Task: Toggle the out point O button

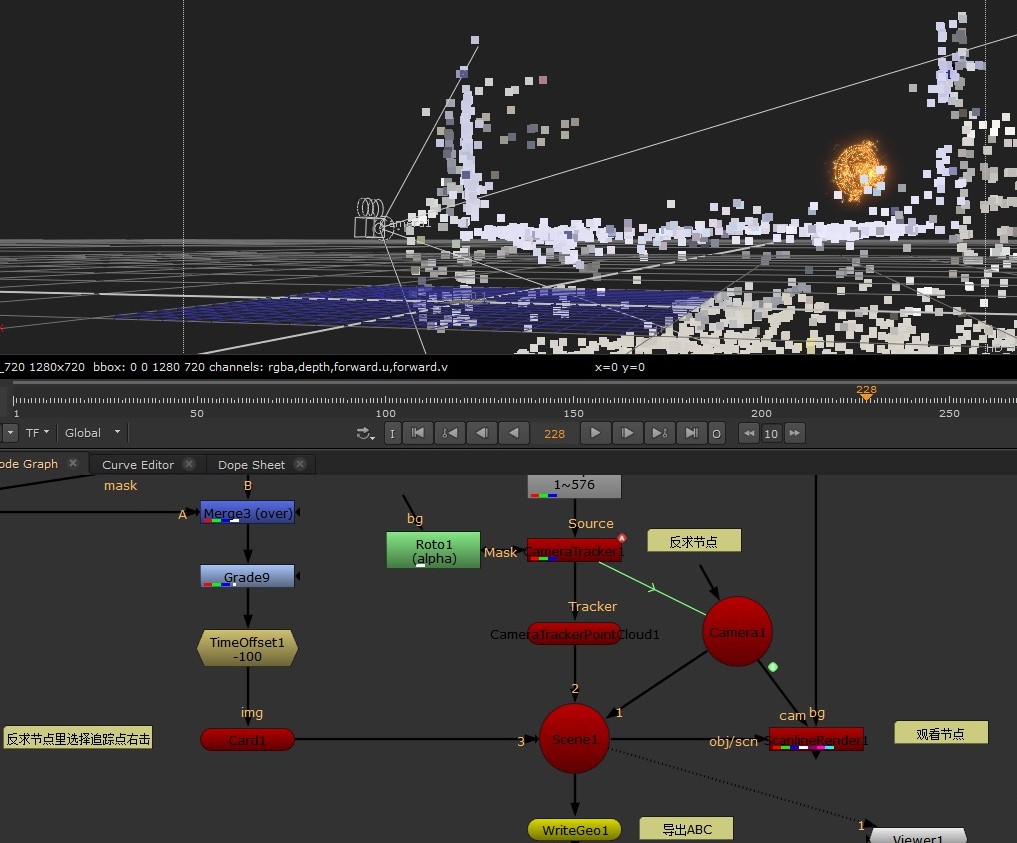Action: coord(716,433)
